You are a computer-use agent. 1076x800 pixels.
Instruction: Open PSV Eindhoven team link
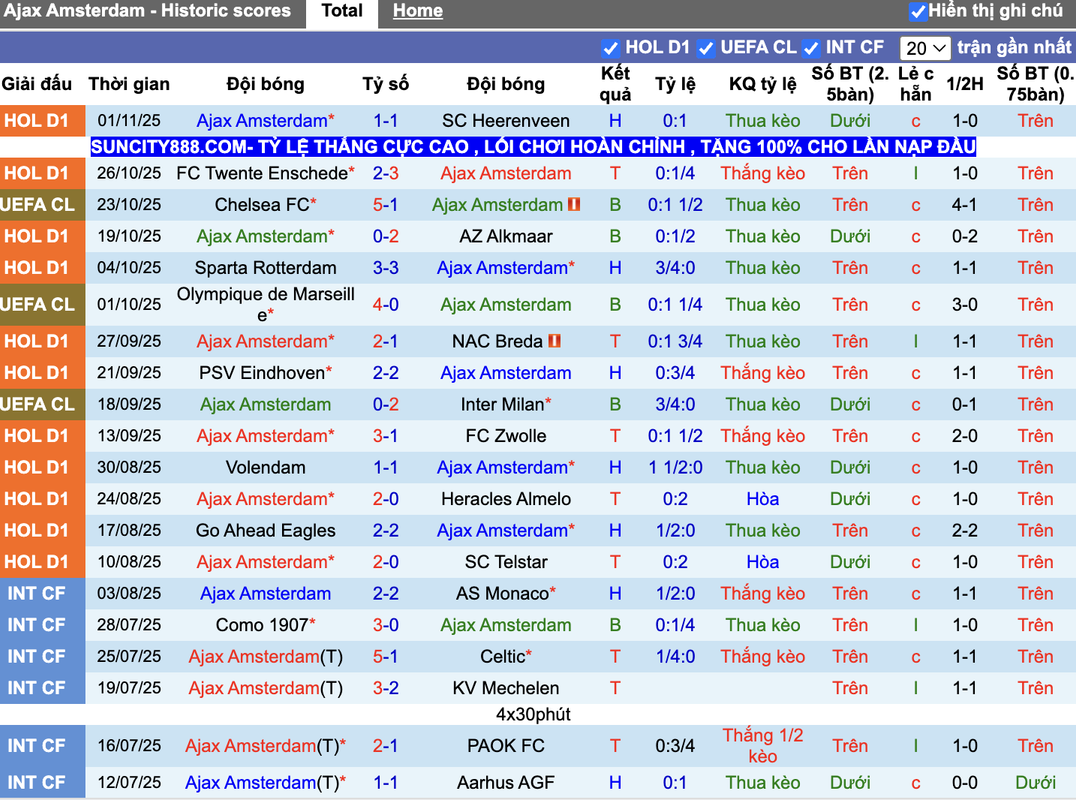(261, 373)
